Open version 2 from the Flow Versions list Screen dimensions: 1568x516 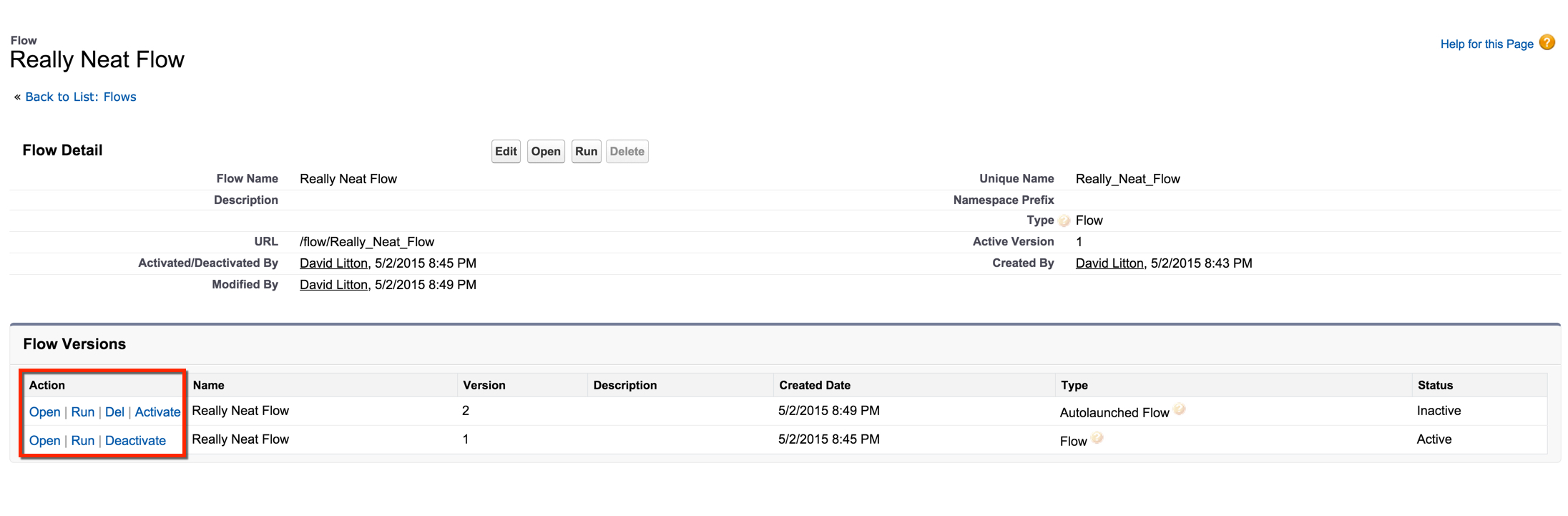44,412
